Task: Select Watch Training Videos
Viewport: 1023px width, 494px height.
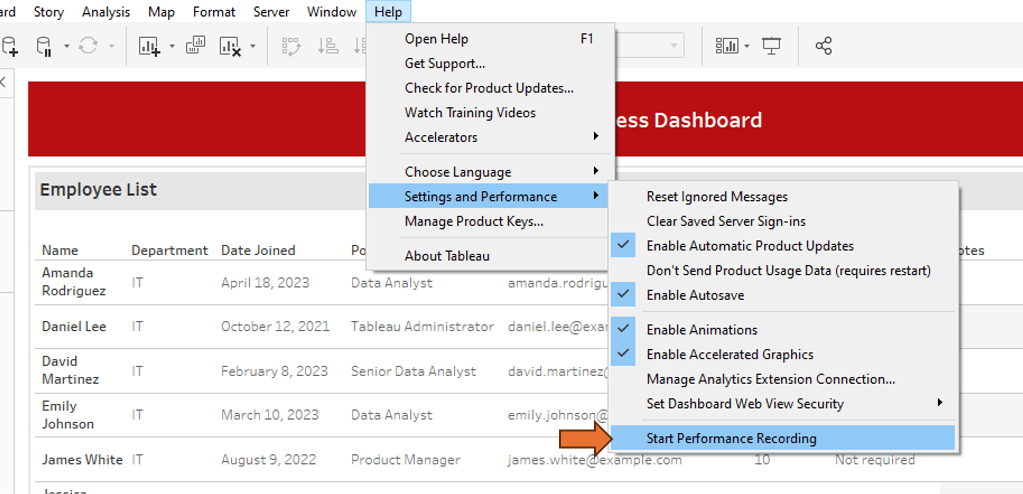Action: [490, 112]
